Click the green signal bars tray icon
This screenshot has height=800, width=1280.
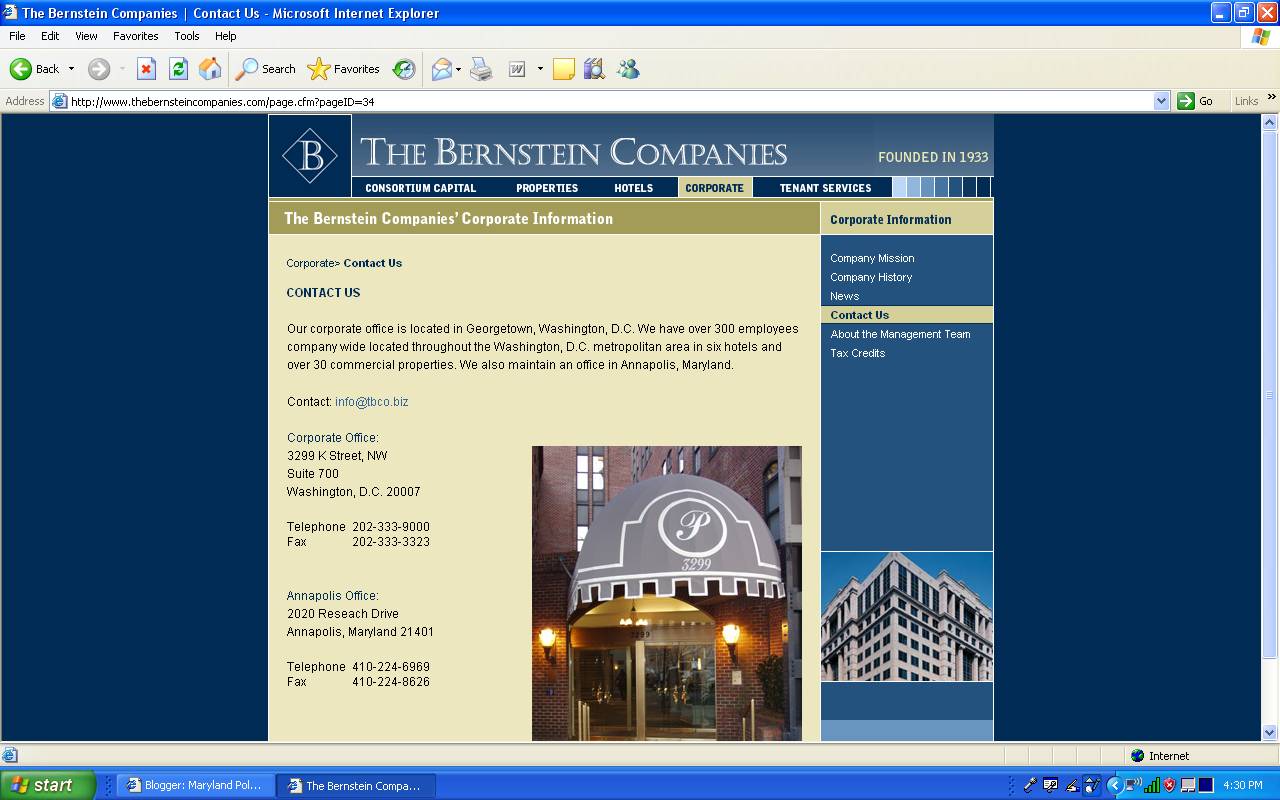point(1152,785)
